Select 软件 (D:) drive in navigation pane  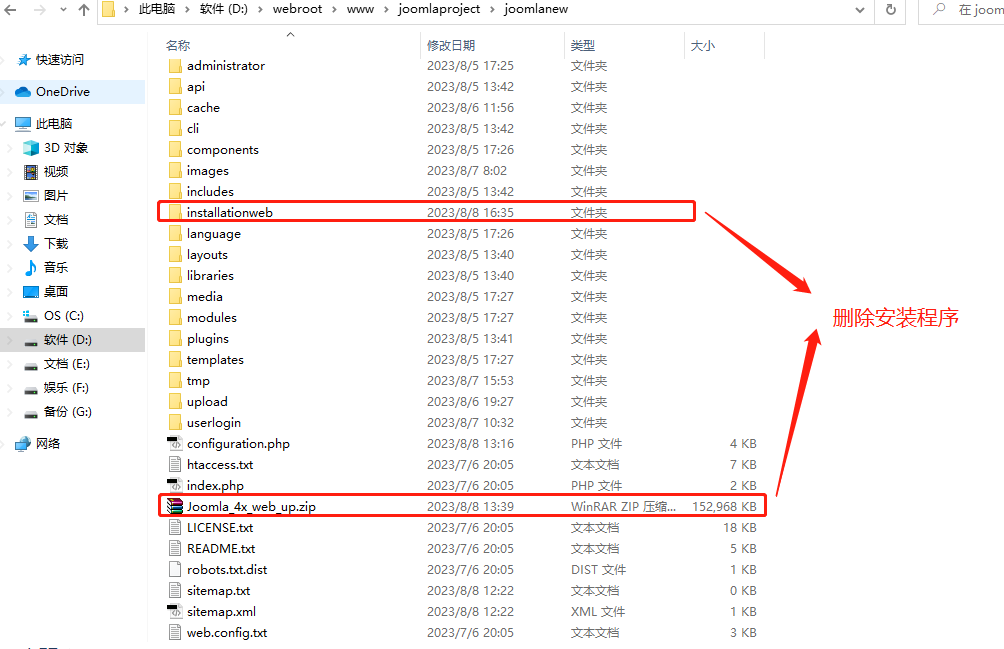[67, 340]
